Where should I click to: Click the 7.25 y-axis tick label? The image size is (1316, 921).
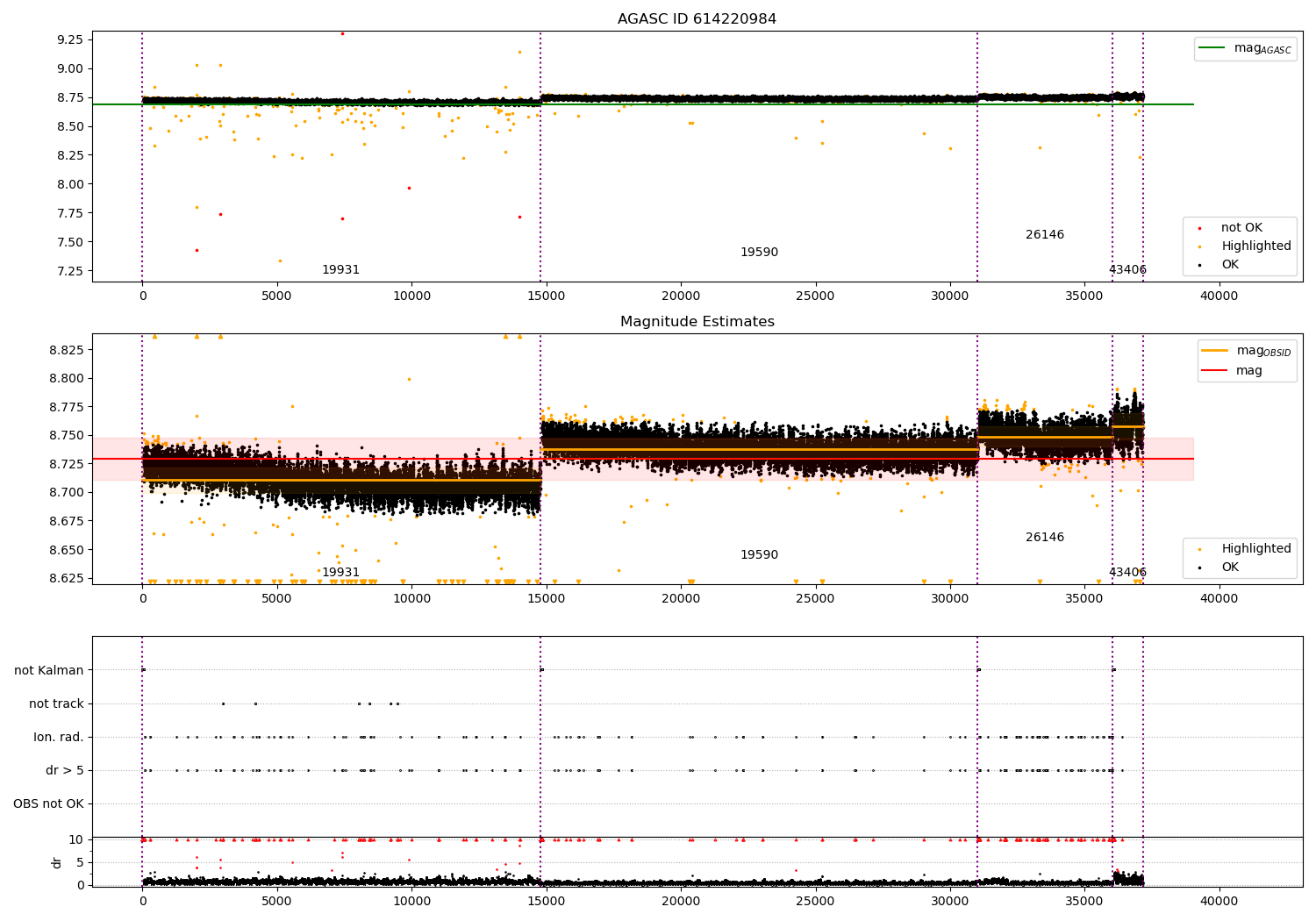tap(69, 271)
